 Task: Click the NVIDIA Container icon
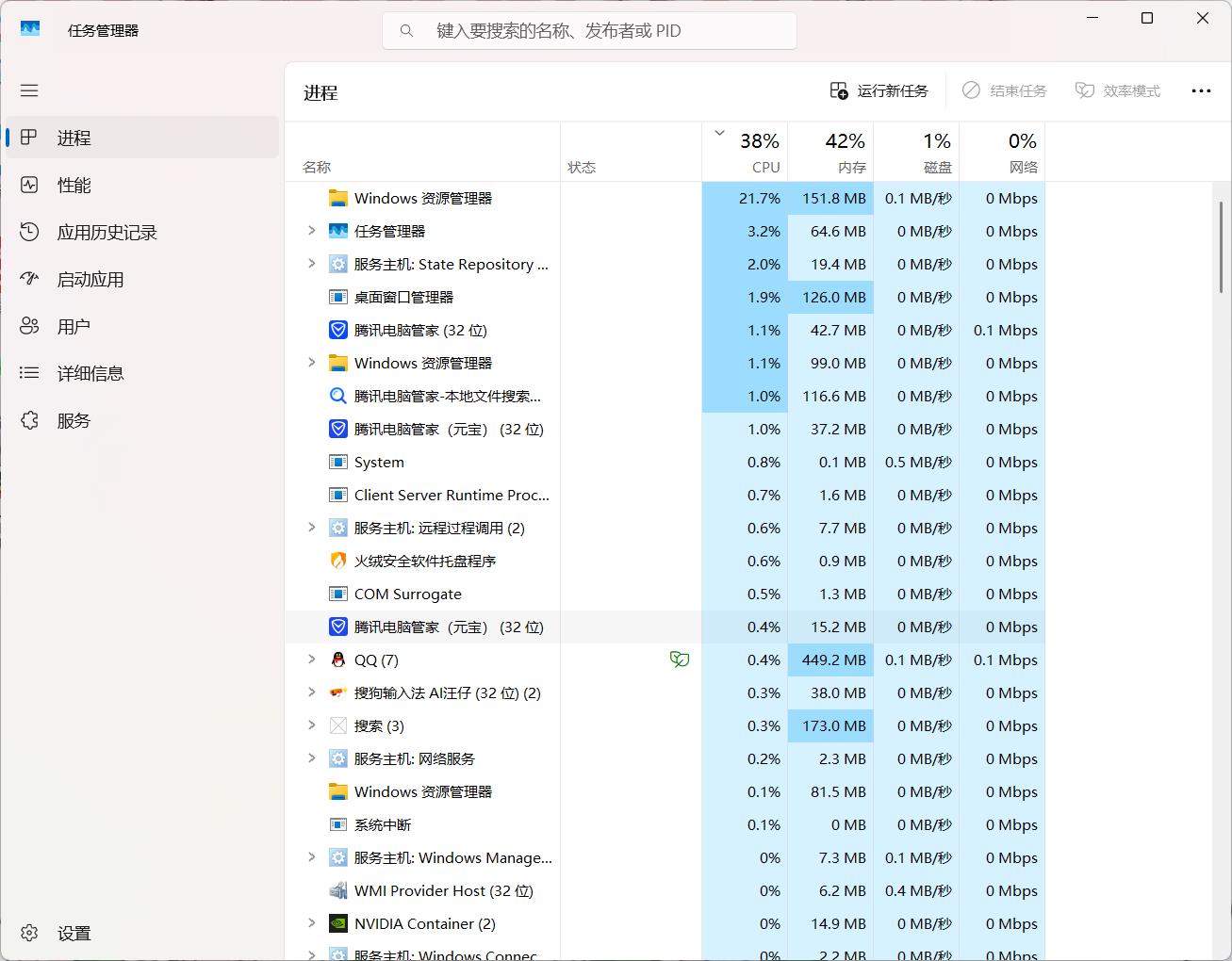click(338, 923)
